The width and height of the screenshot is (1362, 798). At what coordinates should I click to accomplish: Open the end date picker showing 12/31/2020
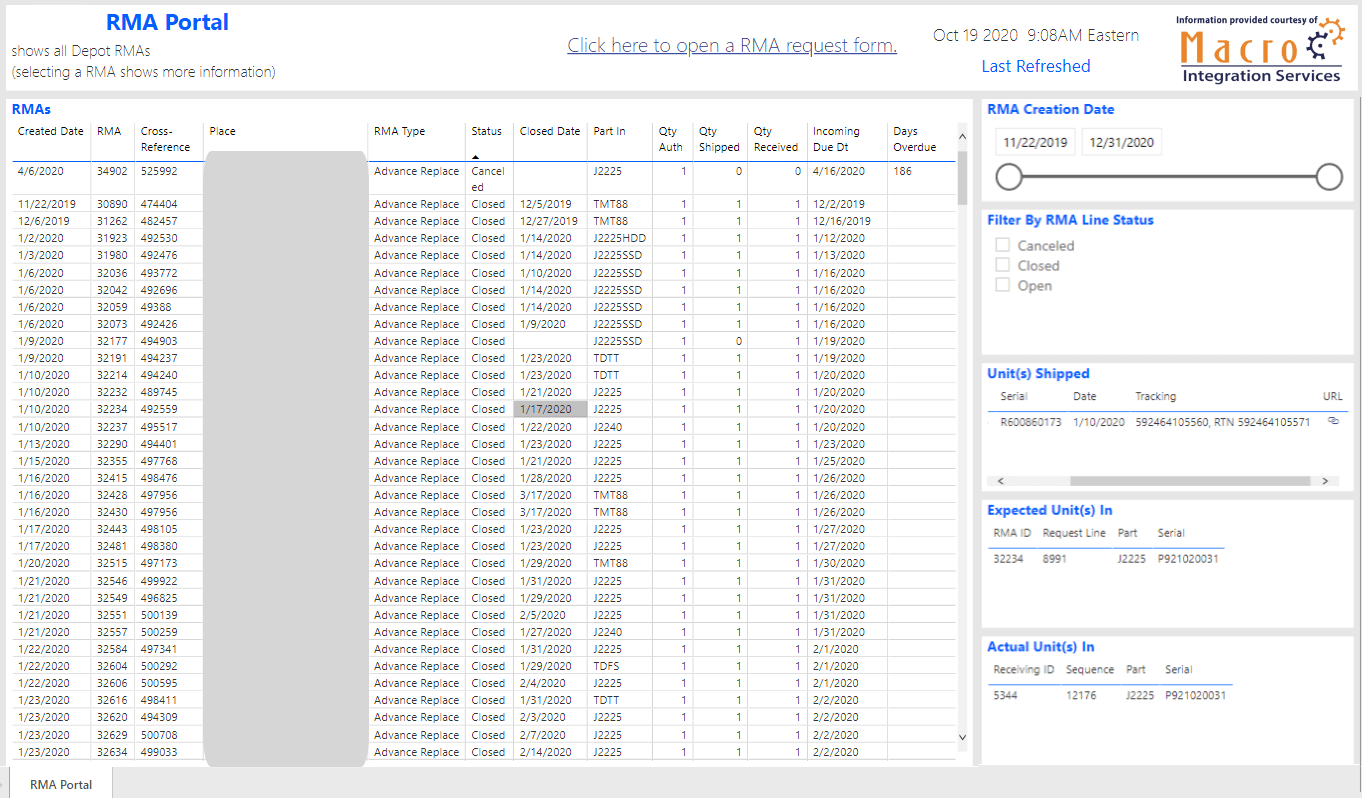pyautogui.click(x=1121, y=143)
